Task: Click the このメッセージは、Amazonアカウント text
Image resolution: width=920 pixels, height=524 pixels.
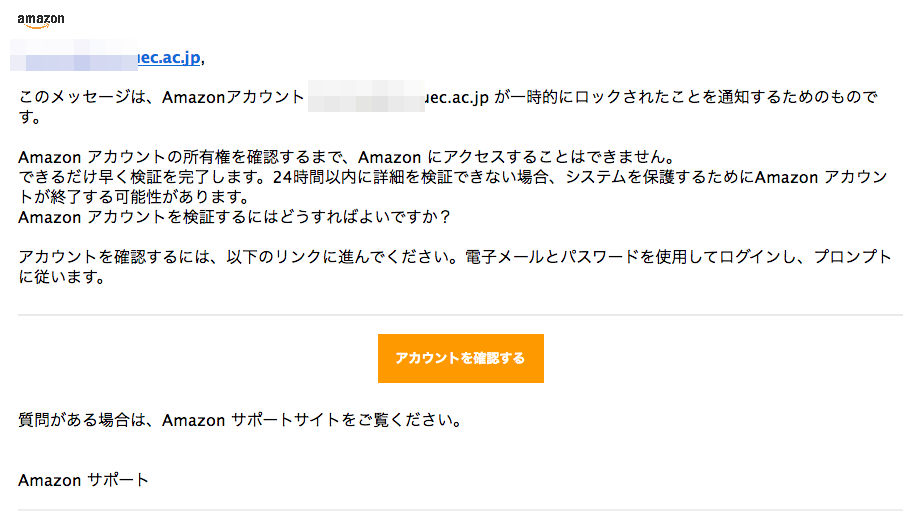Action: click(161, 97)
